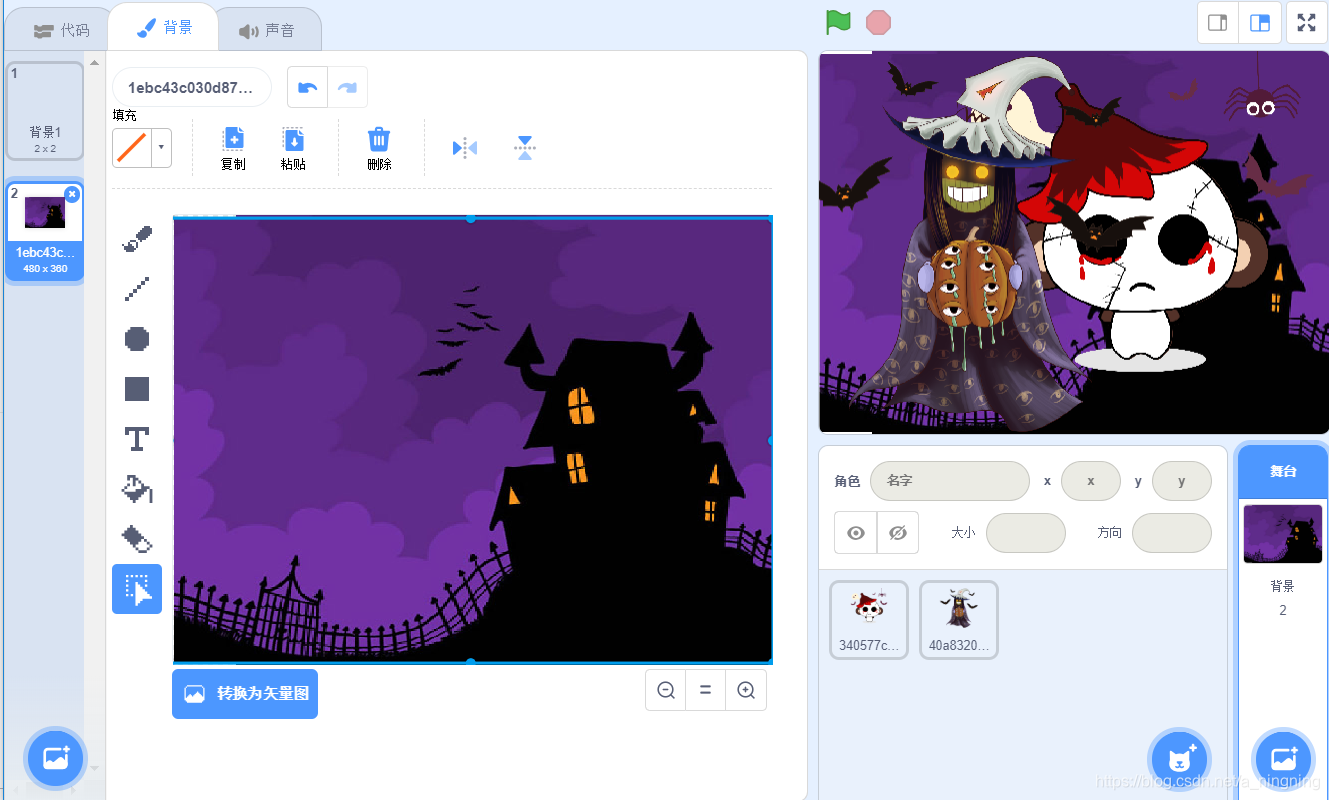Stop project with red stop button
The width and height of the screenshot is (1329, 800).
pos(878,22)
